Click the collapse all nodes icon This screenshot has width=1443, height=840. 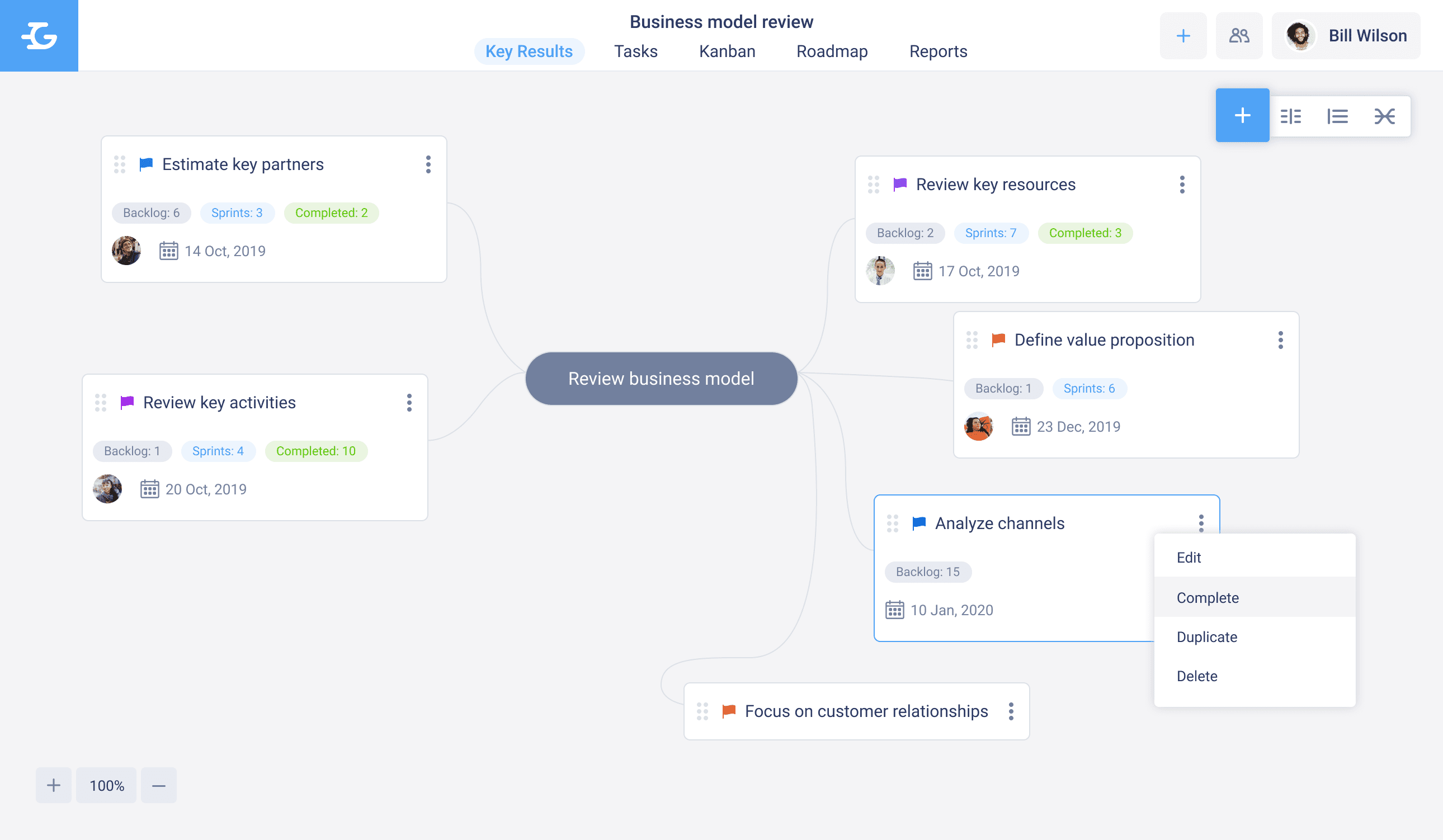pos(1385,115)
